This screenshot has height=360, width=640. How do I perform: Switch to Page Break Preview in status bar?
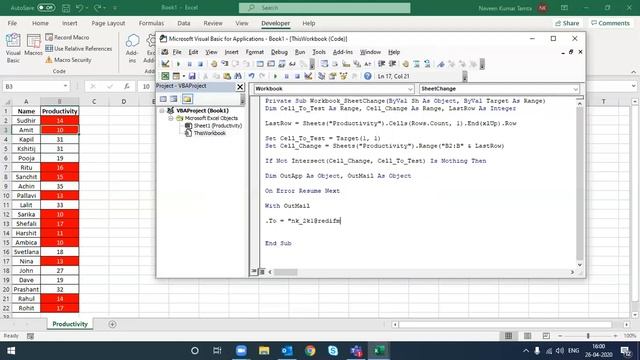click(546, 336)
